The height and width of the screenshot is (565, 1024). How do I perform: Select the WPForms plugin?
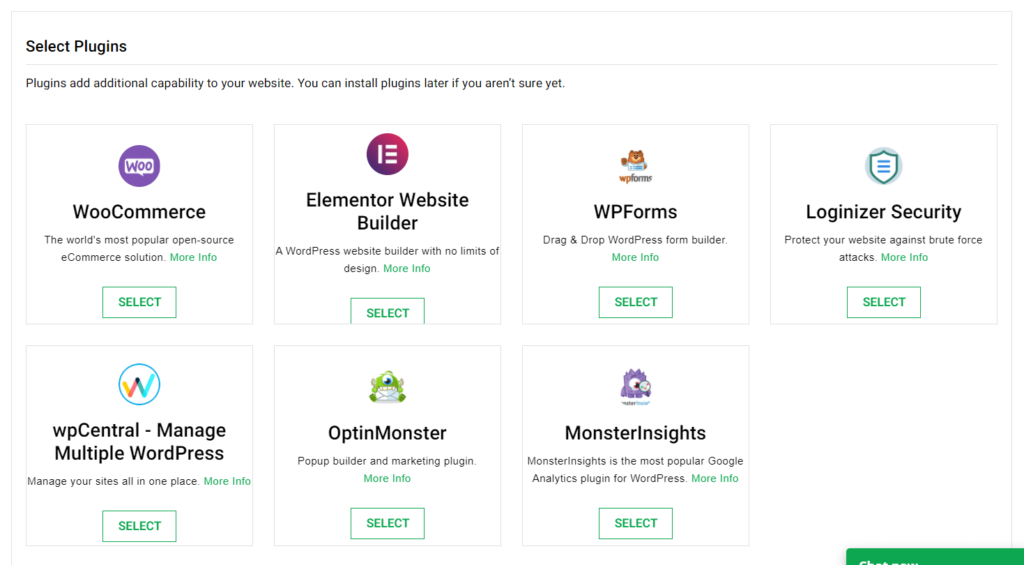[x=635, y=302]
